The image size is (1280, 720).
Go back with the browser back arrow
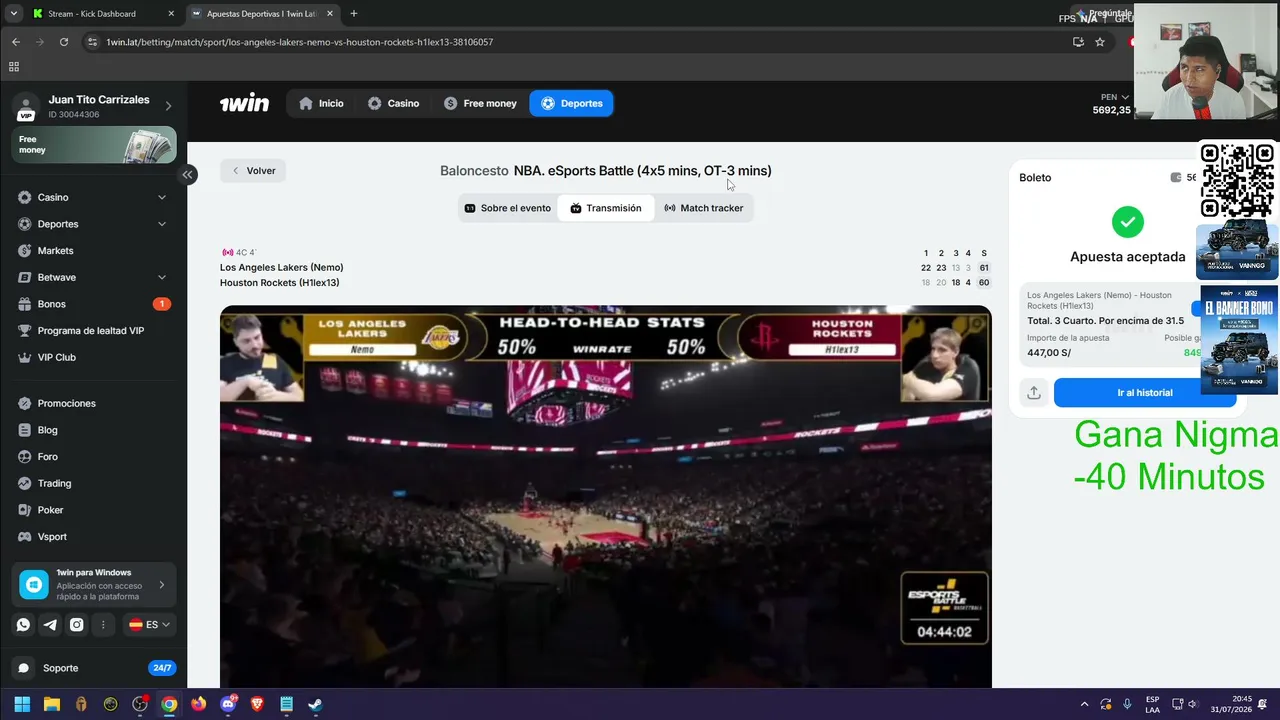(x=15, y=42)
